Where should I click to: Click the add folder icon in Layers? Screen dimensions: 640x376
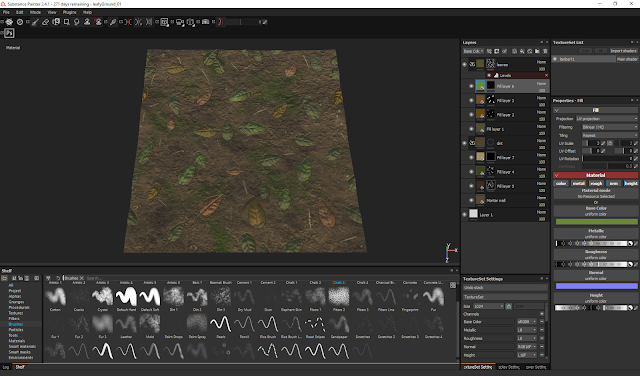(537, 51)
